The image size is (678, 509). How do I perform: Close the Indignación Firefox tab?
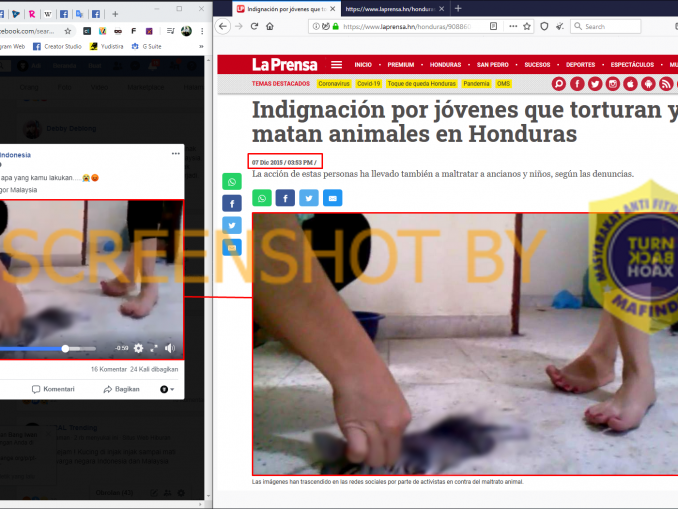pos(333,9)
